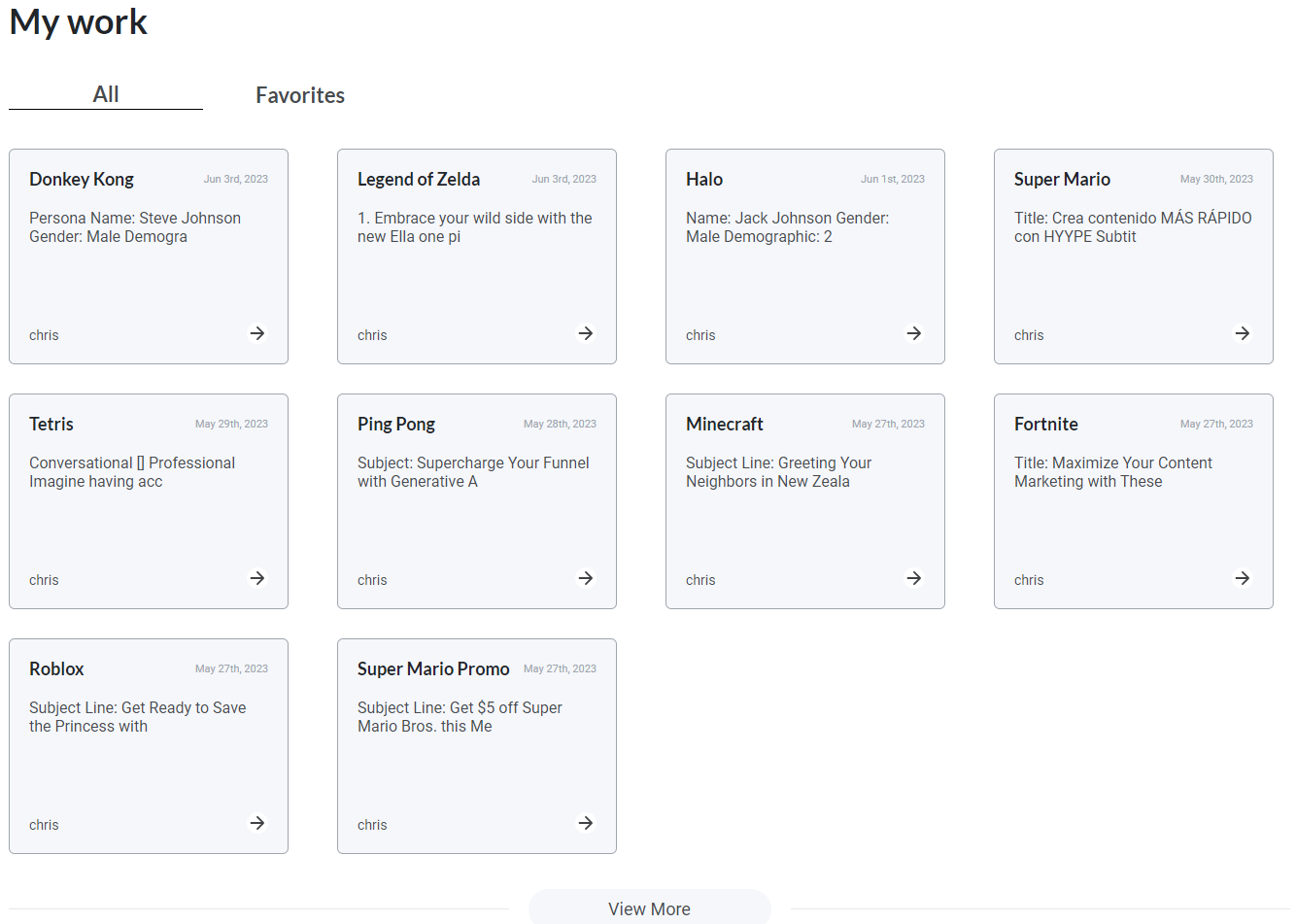This screenshot has height=924, width=1296.
Task: Open Tetris card with its arrow icon
Action: [257, 578]
